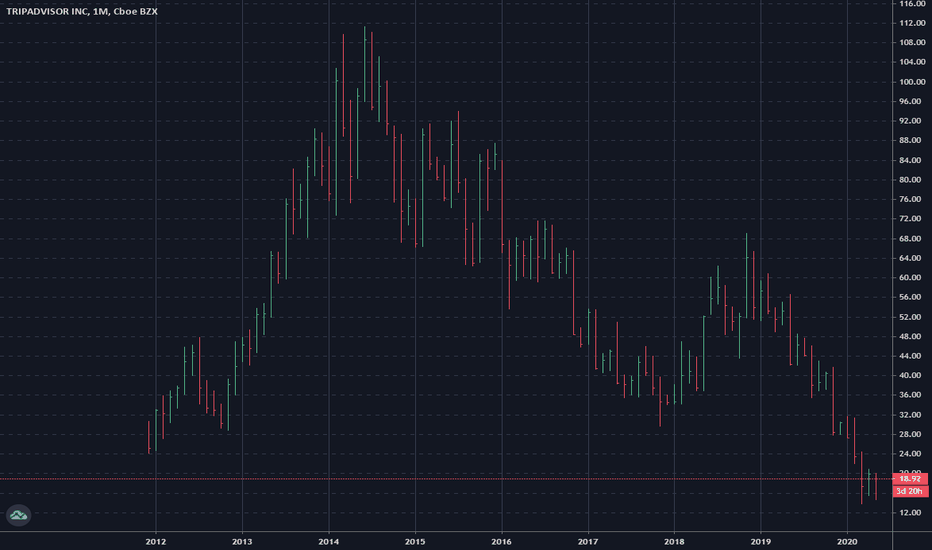This screenshot has height=550, width=932.
Task: Click the 2015 label on time axis
Action: click(415, 542)
